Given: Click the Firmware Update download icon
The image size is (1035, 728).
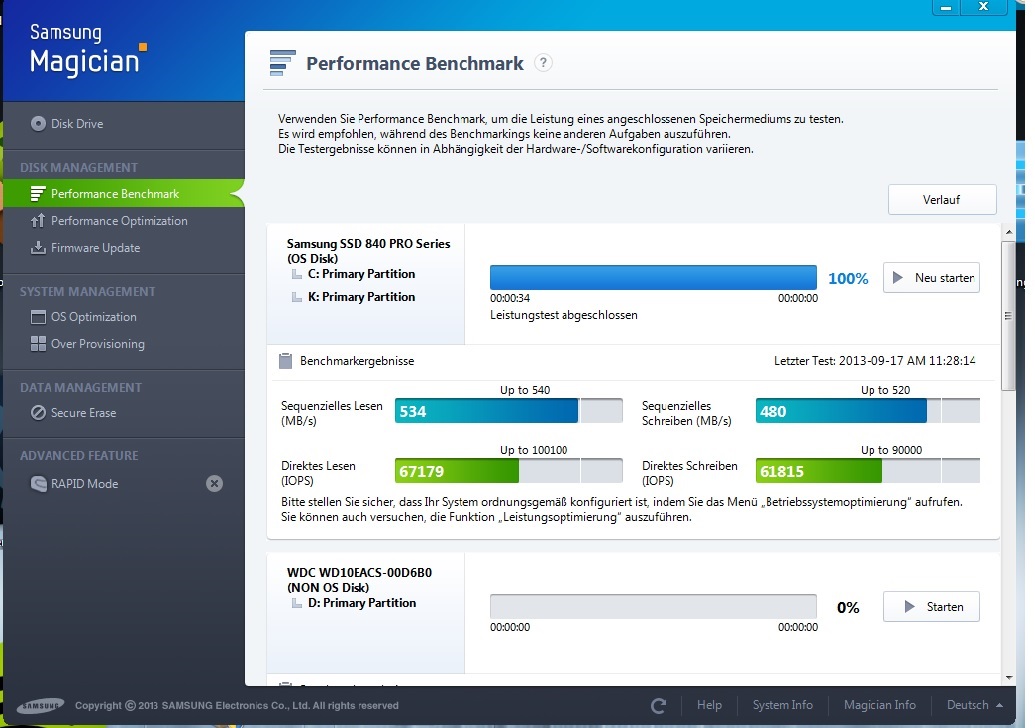Looking at the screenshot, I should 38,248.
